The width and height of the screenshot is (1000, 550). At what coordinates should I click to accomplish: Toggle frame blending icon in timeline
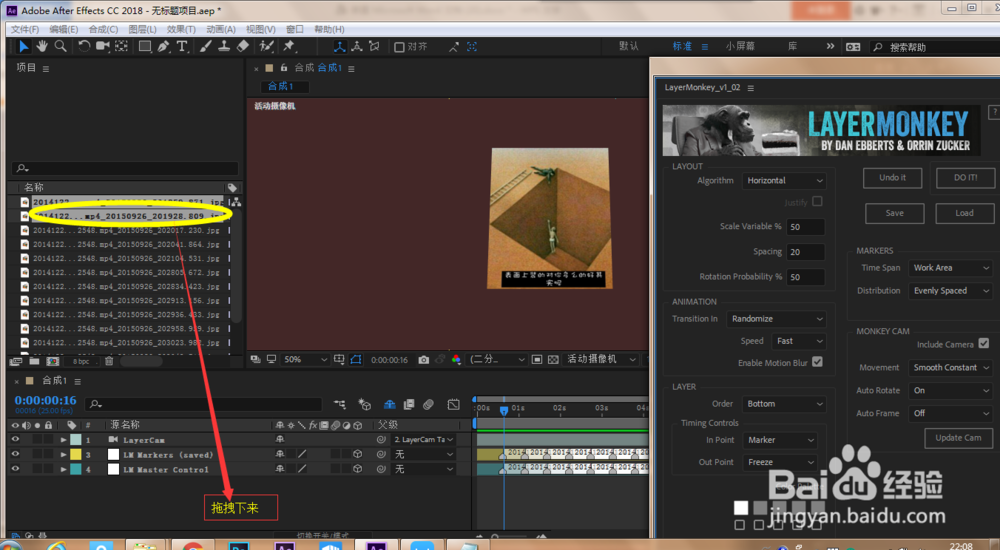(409, 405)
